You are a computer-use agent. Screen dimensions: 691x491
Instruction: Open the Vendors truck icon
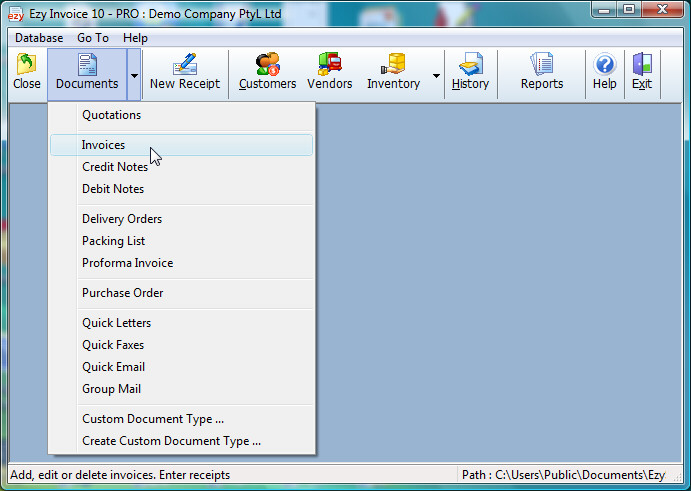(330, 64)
